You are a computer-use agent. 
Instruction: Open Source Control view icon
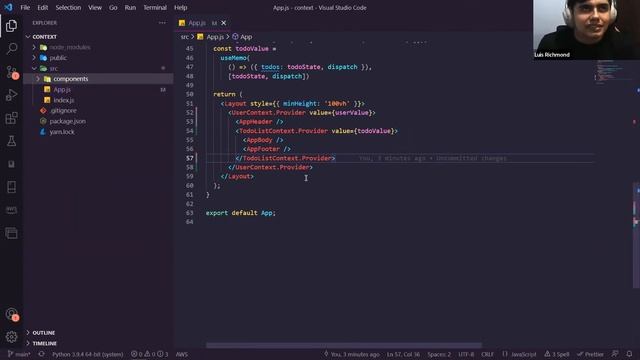[11, 72]
